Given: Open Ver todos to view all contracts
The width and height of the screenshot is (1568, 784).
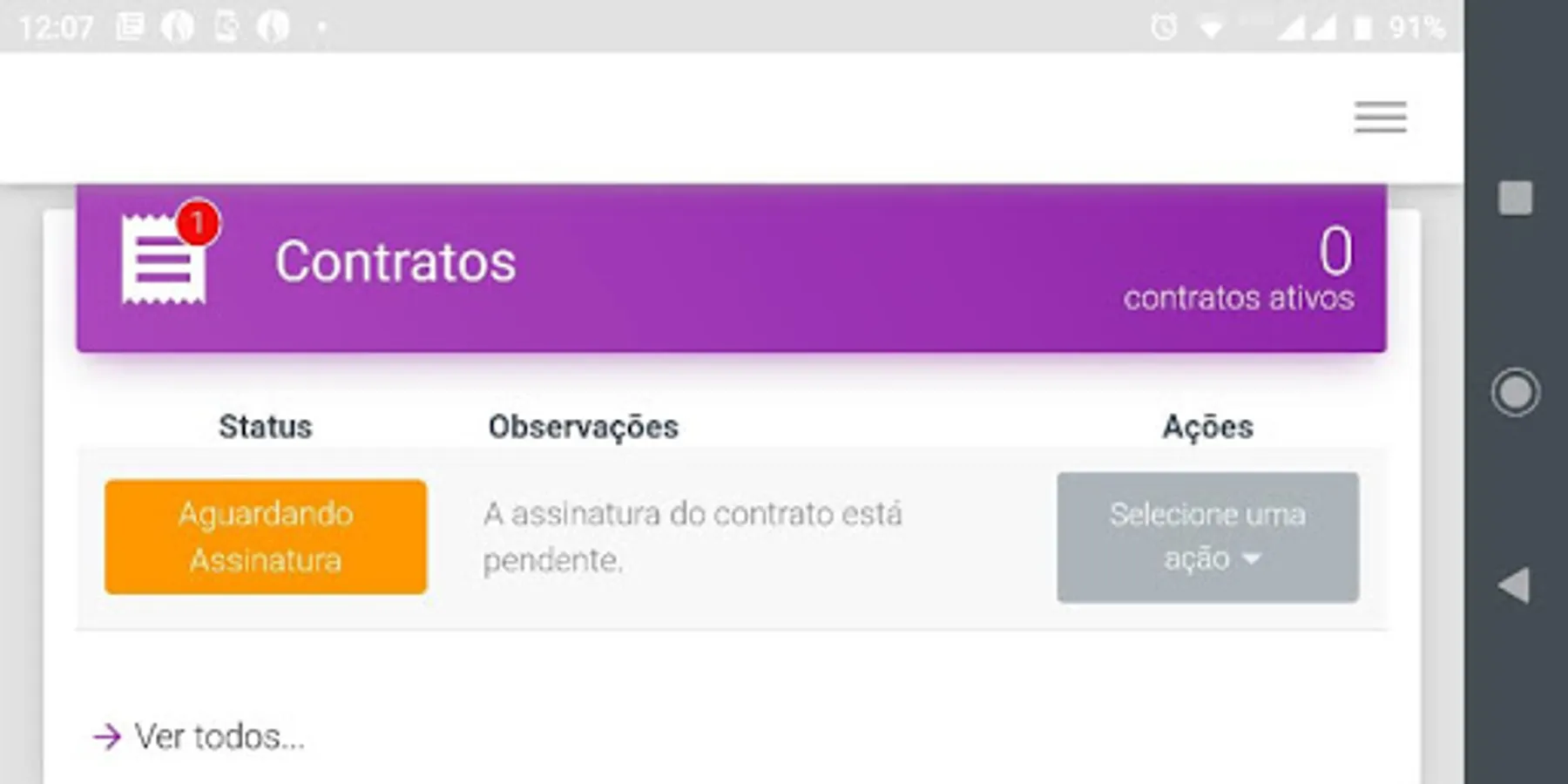Looking at the screenshot, I should pos(200,737).
